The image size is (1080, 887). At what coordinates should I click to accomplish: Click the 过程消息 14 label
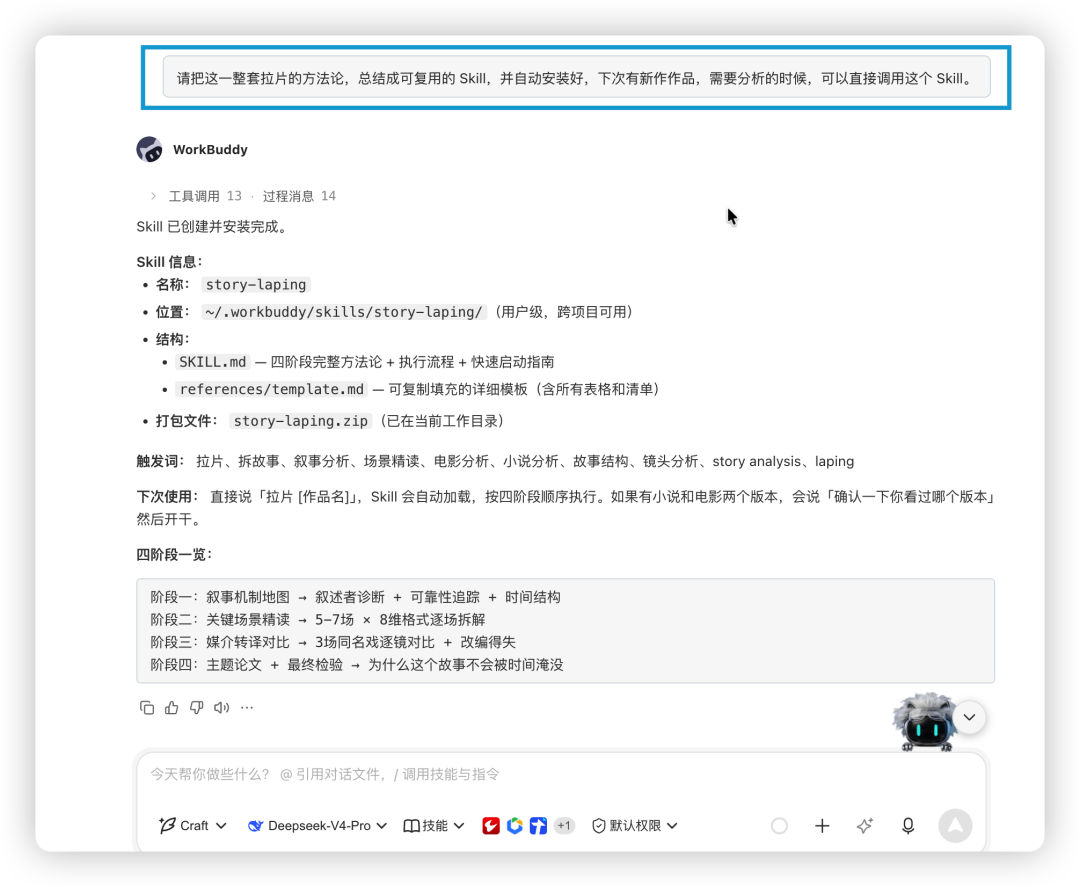pos(299,196)
